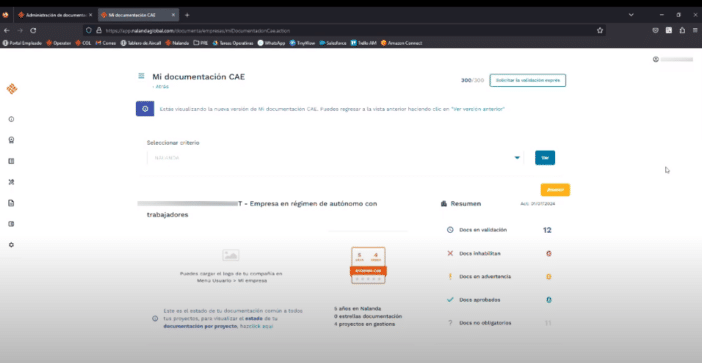Click the blue info icon box in banner
The image size is (702, 363).
tap(145, 109)
